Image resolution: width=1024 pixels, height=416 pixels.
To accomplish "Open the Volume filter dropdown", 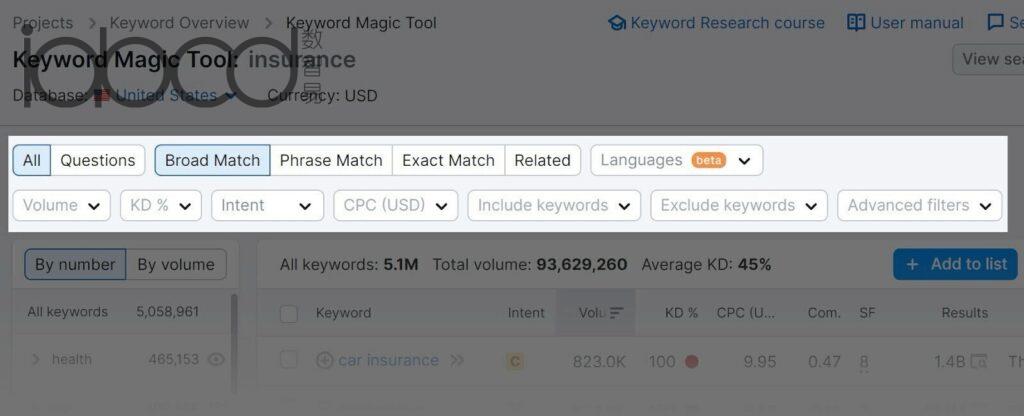I will pos(61,206).
